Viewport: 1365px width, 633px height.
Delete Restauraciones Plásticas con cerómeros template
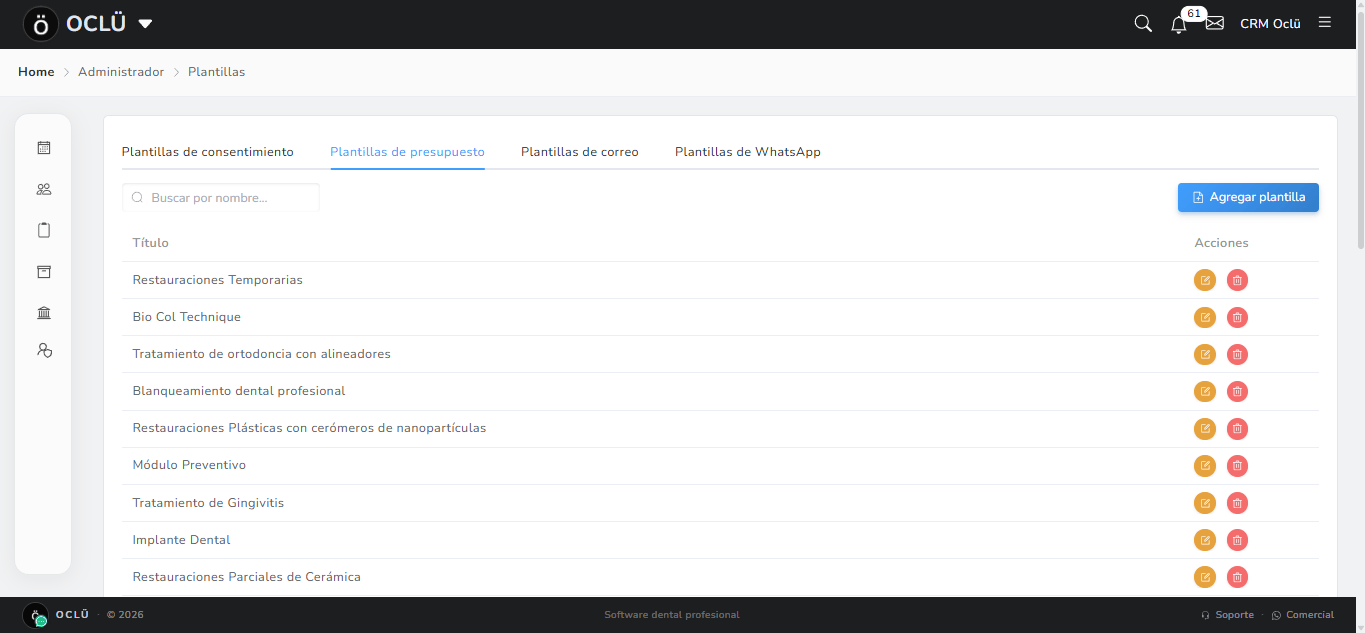click(1237, 428)
